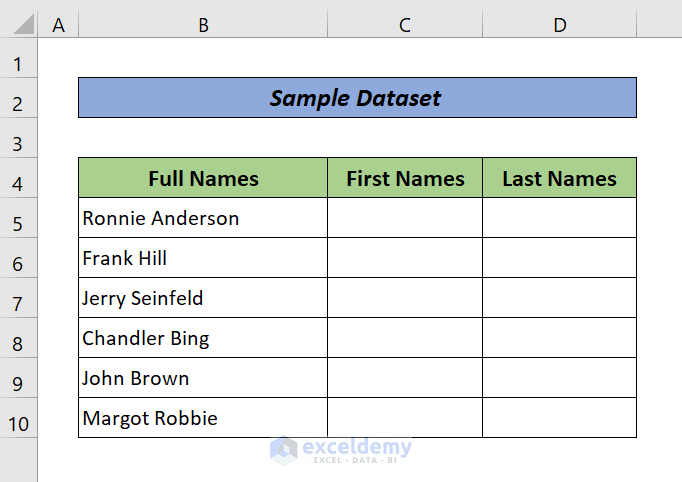The width and height of the screenshot is (682, 482).
Task: Select the Jerry Seinfeld cell
Action: pyautogui.click(x=203, y=298)
